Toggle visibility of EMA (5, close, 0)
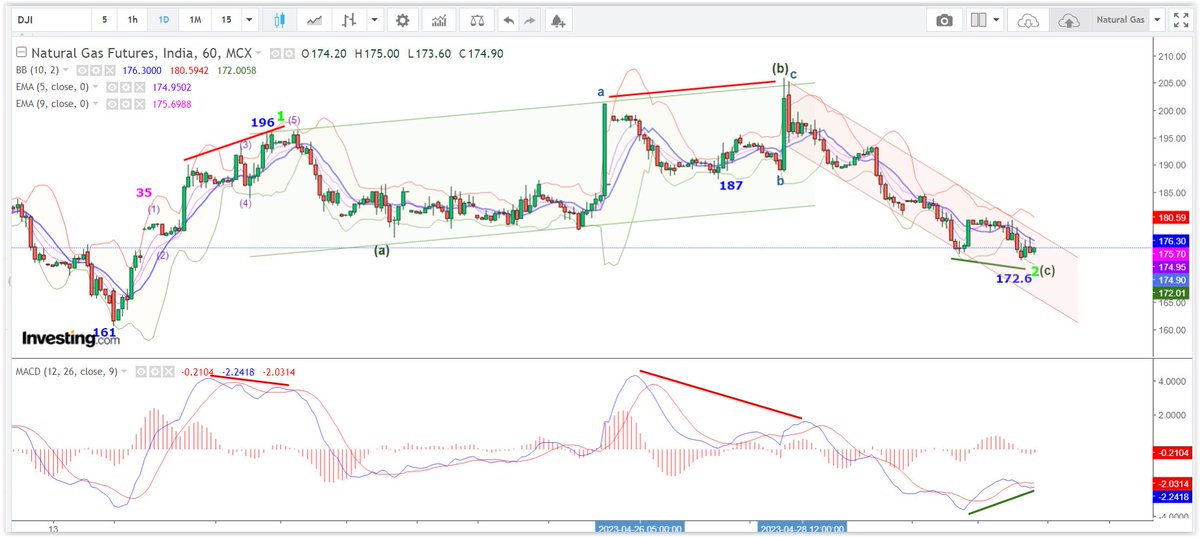 111,87
